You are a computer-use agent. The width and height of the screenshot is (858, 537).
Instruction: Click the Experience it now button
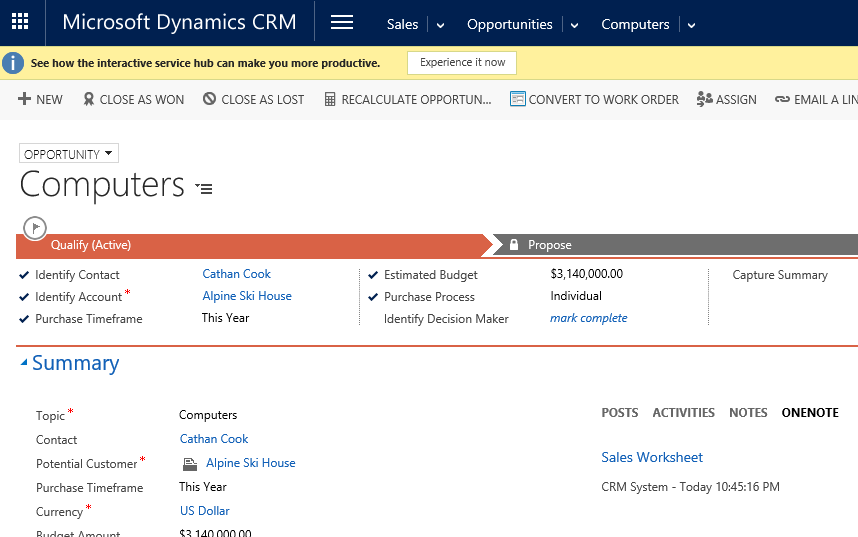[462, 62]
